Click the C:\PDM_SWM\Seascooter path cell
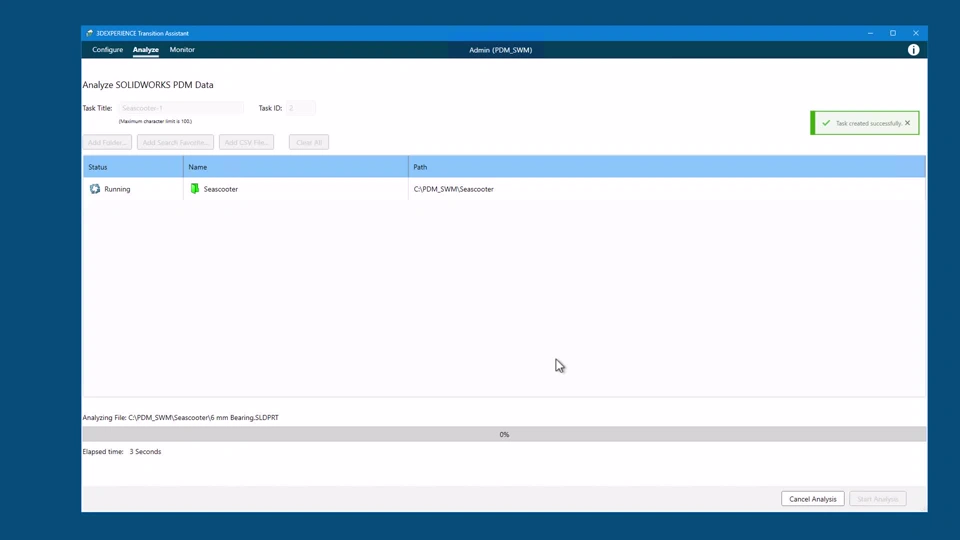The height and width of the screenshot is (540, 960). pos(667,189)
